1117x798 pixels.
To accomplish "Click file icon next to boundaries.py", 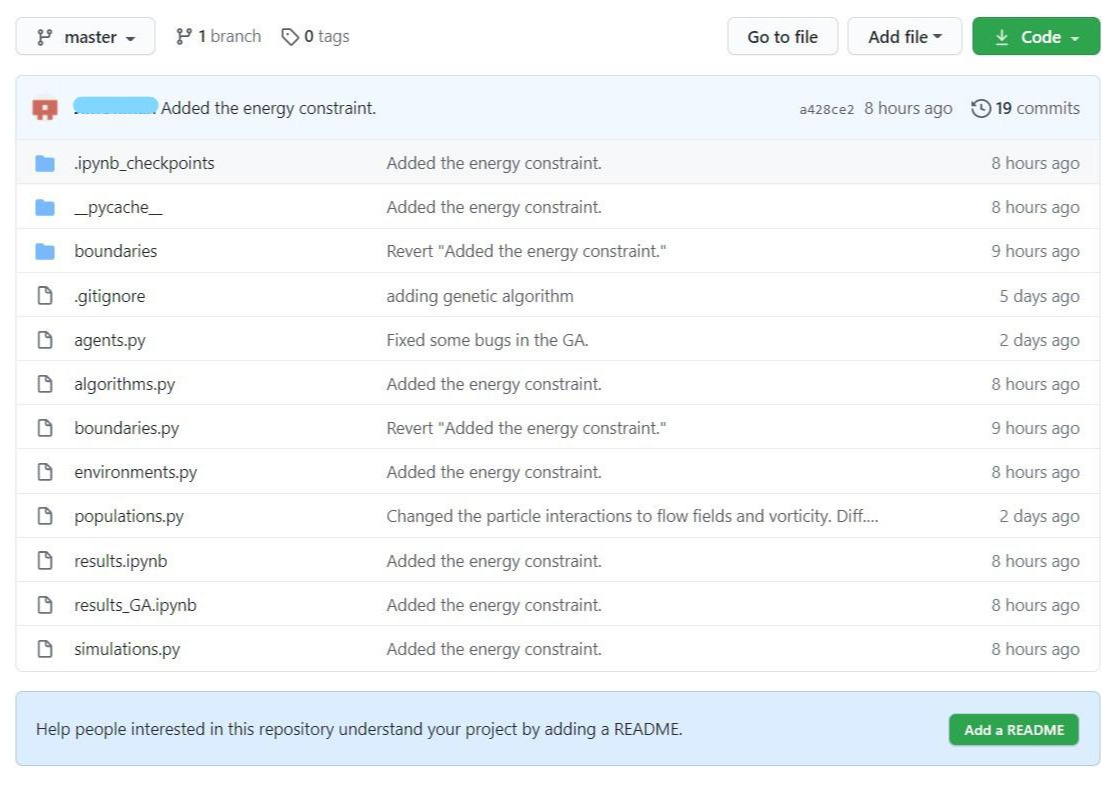I will [45, 428].
